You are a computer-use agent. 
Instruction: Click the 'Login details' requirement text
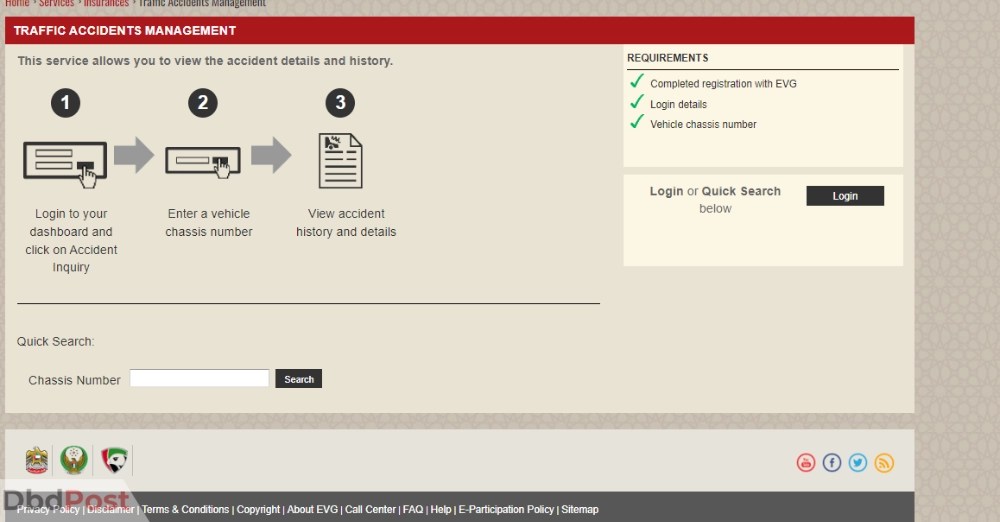pos(679,104)
